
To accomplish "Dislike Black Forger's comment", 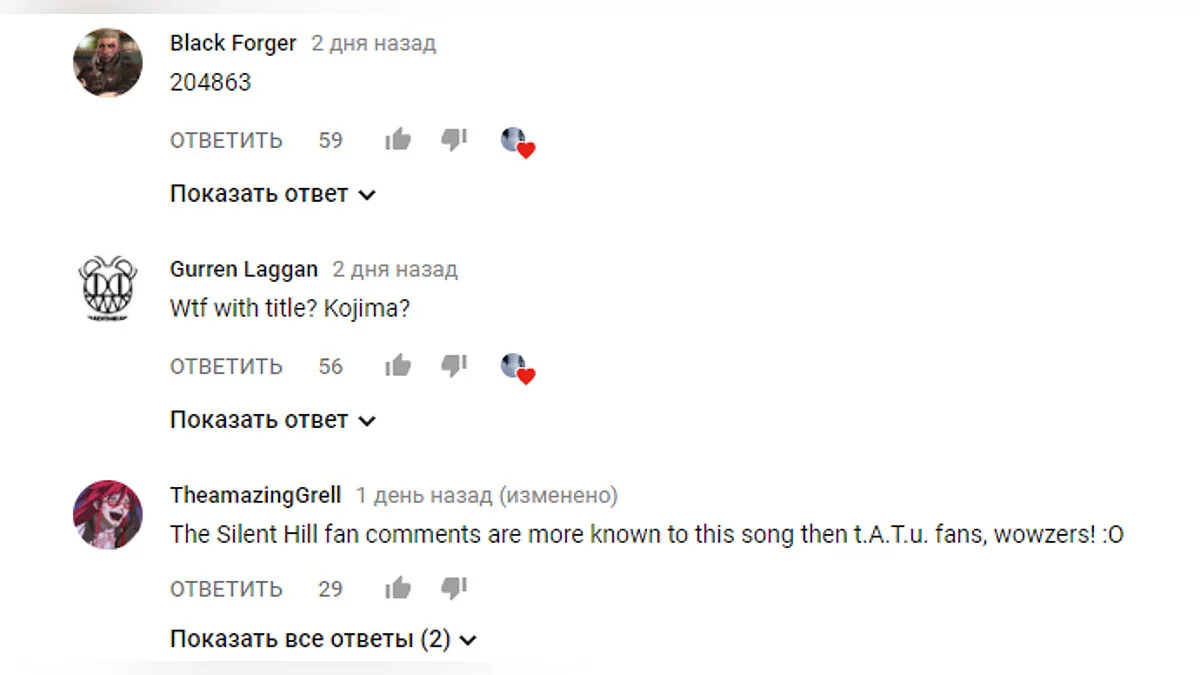I will [x=454, y=140].
